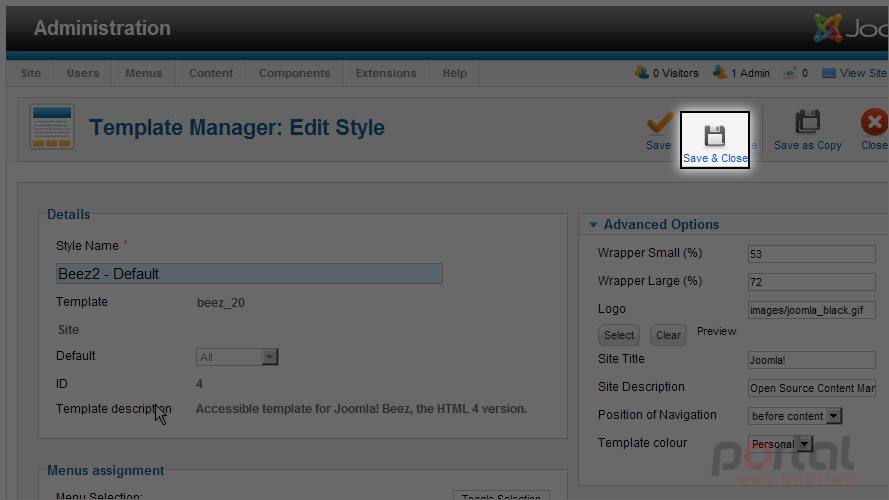
Task: Click the Logo path input field
Action: (812, 310)
